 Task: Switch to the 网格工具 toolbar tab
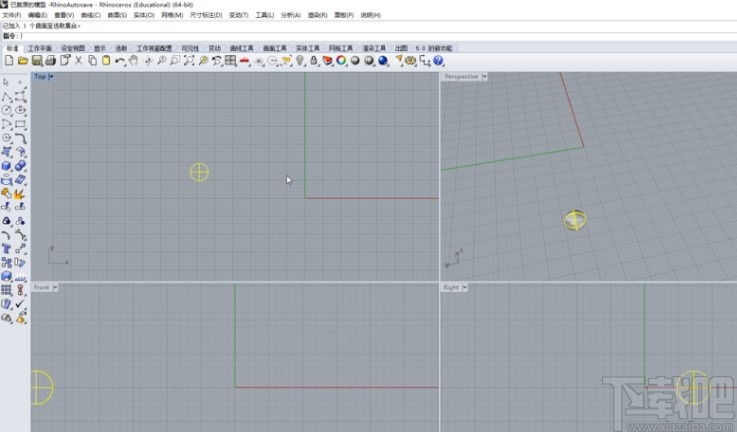341,48
